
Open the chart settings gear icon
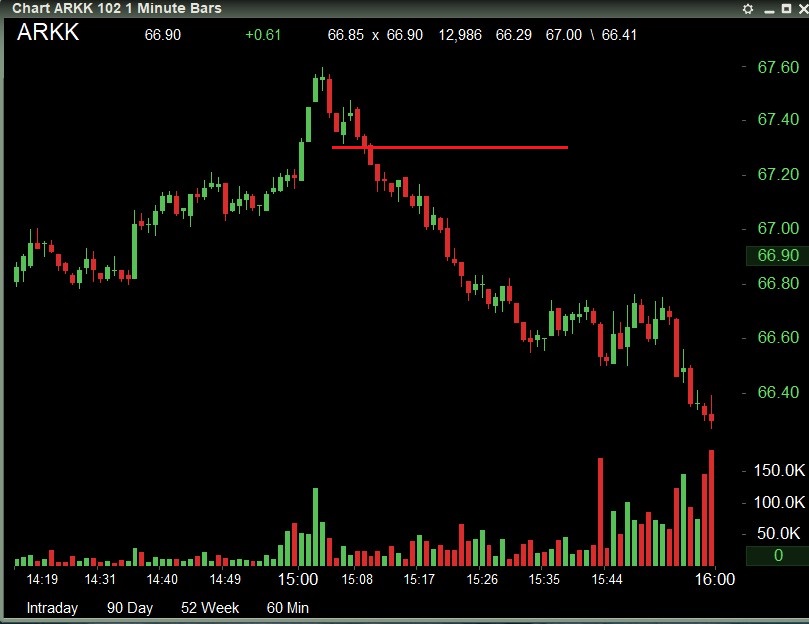pyautogui.click(x=748, y=9)
